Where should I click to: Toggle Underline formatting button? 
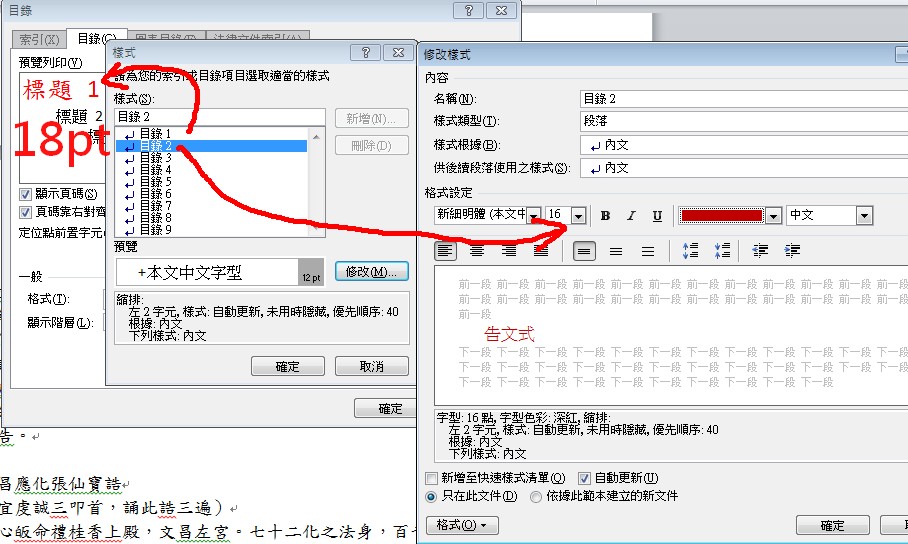(x=657, y=216)
